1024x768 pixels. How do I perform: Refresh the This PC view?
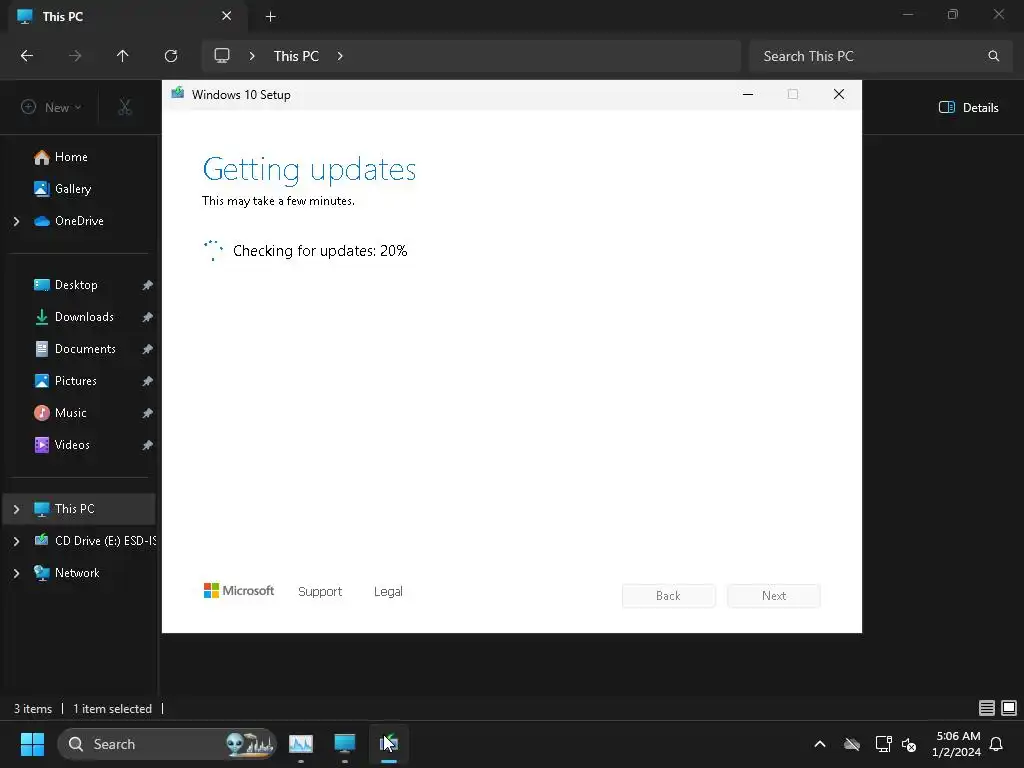(171, 56)
